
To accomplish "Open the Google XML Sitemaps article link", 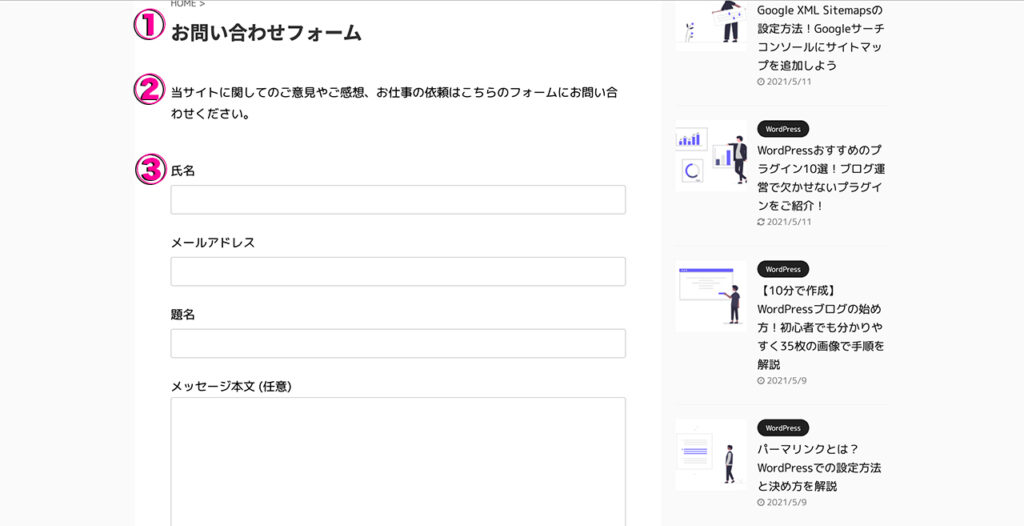I will 820,38.
